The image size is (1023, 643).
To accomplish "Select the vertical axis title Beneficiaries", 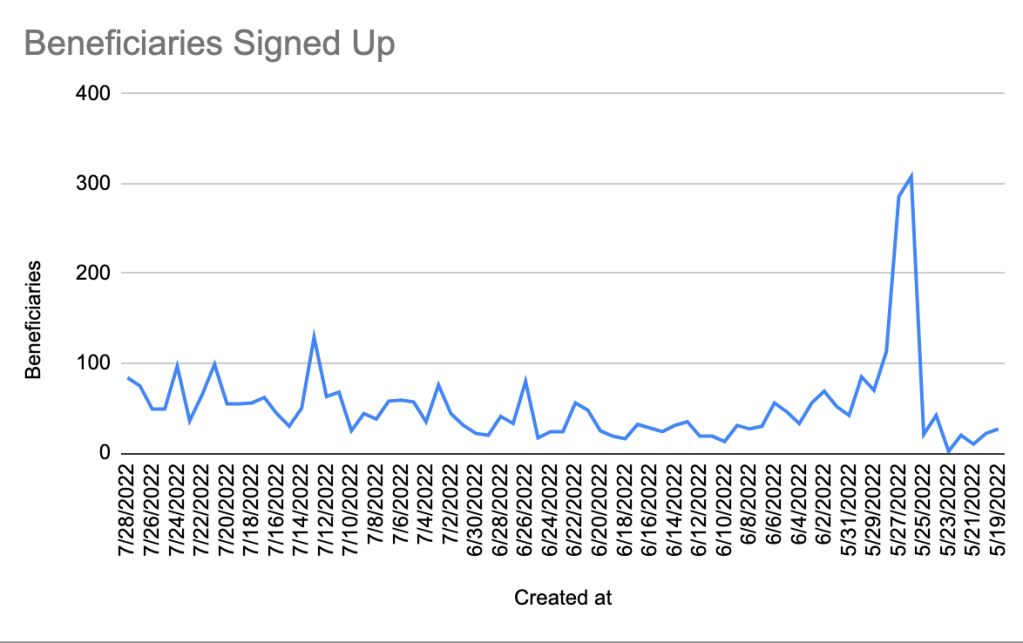I will (x=34, y=320).
